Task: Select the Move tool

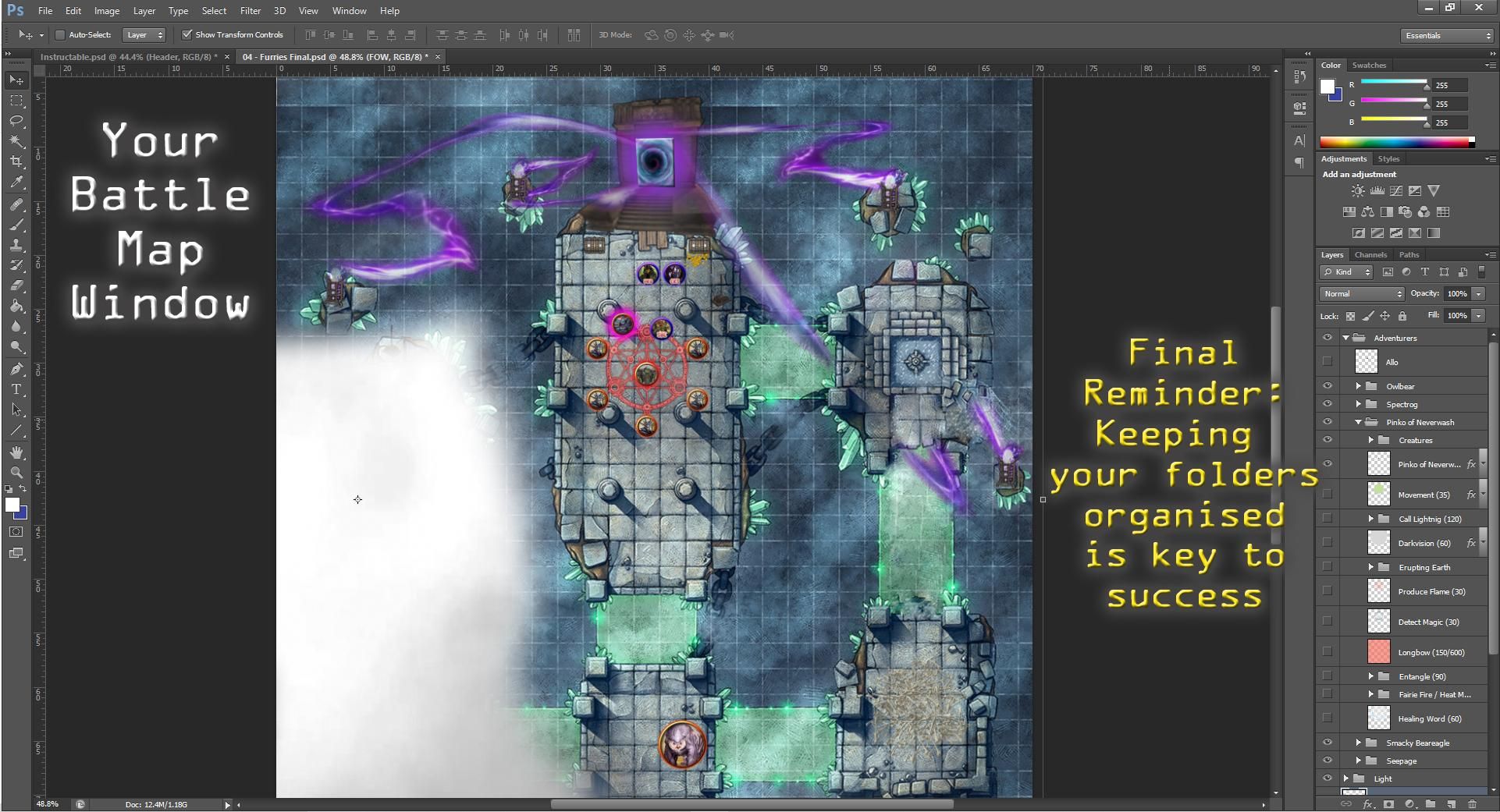Action: click(16, 80)
